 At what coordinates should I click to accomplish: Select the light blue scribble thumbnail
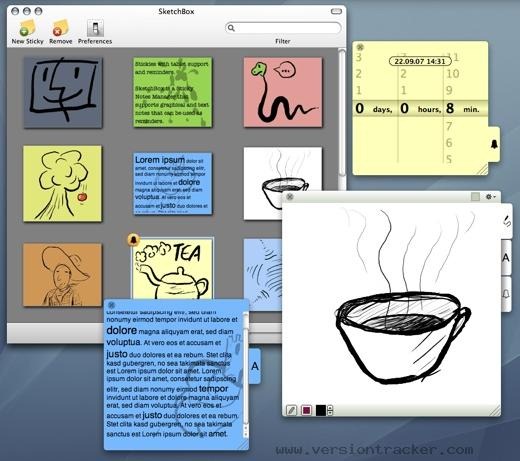[x=263, y=275]
